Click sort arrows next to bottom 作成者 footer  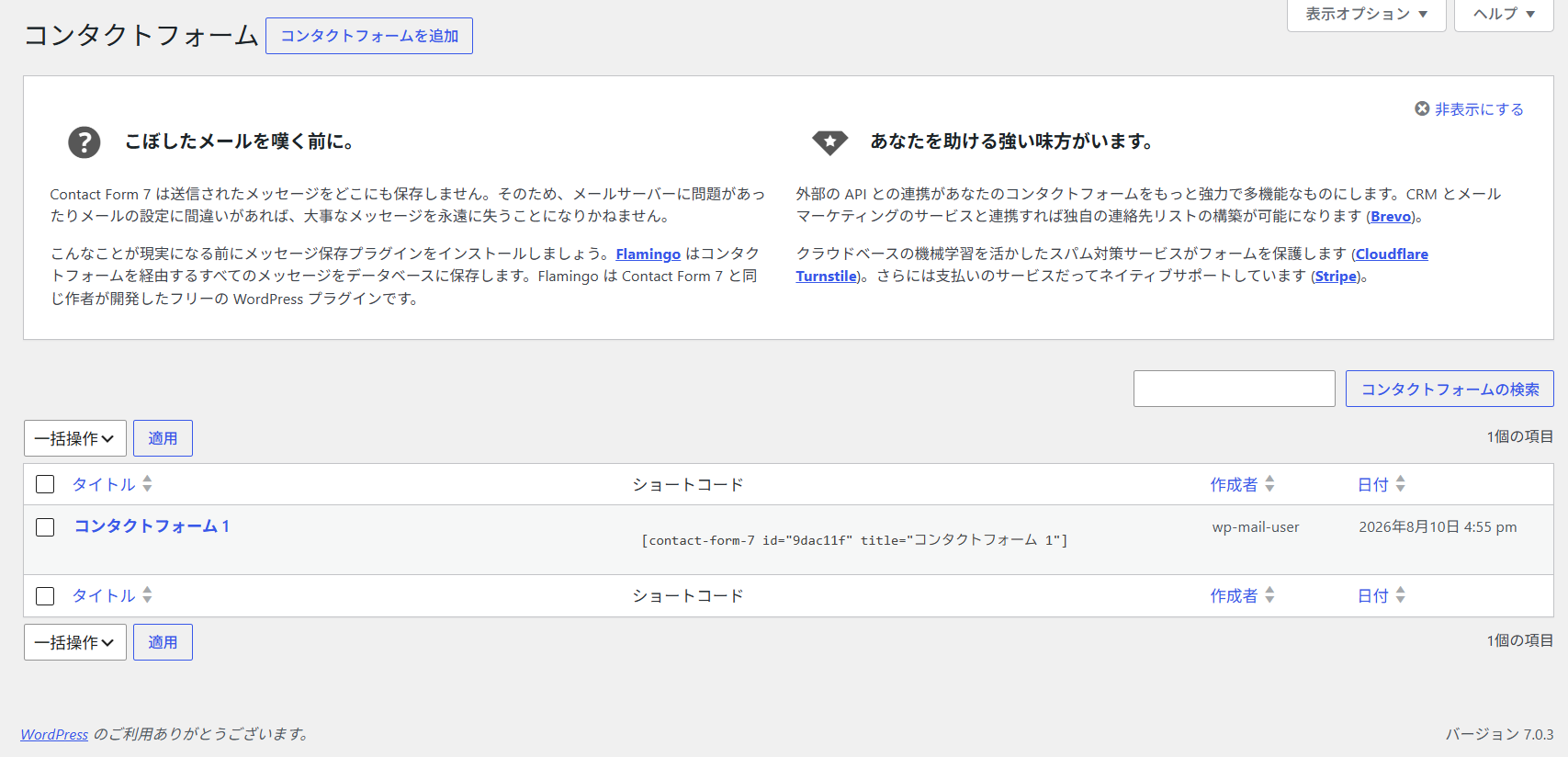(1269, 595)
